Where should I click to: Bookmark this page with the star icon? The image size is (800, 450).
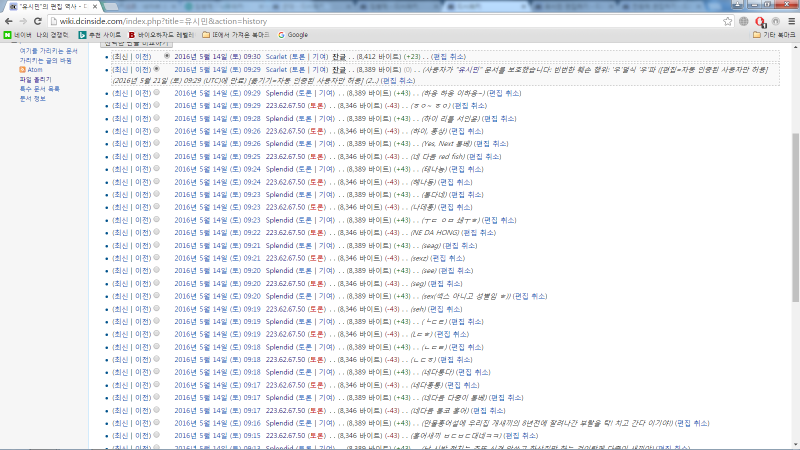[728, 21]
